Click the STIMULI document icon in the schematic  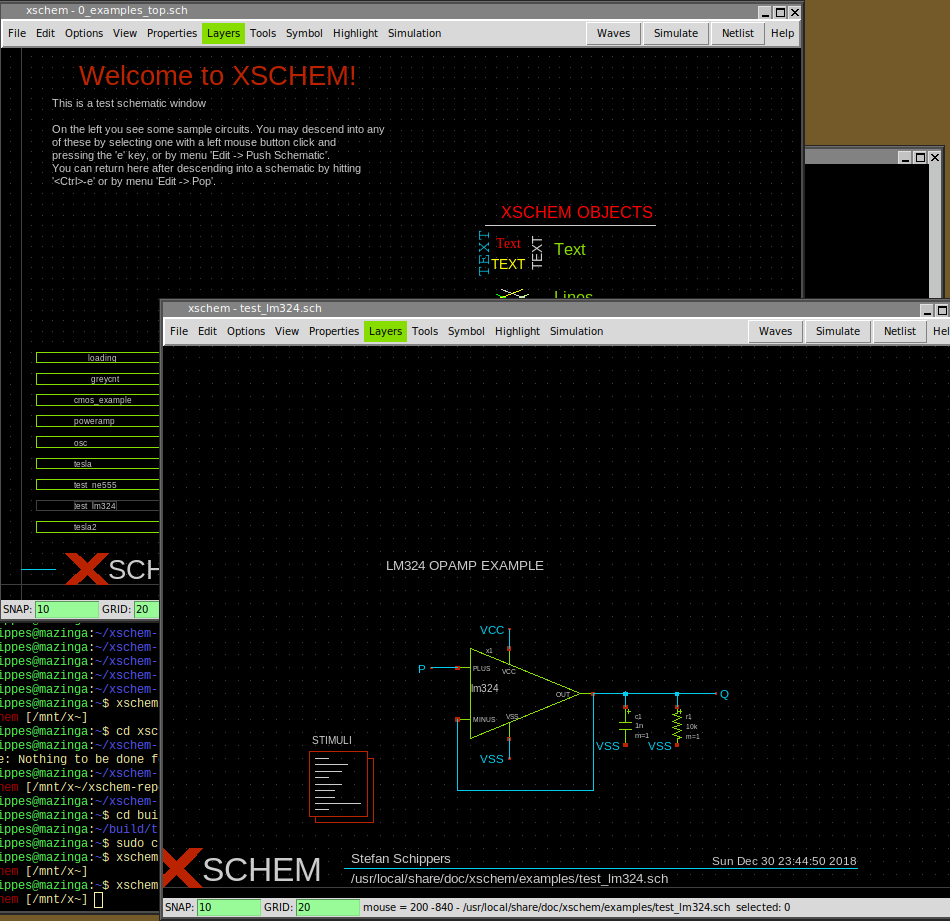340,783
